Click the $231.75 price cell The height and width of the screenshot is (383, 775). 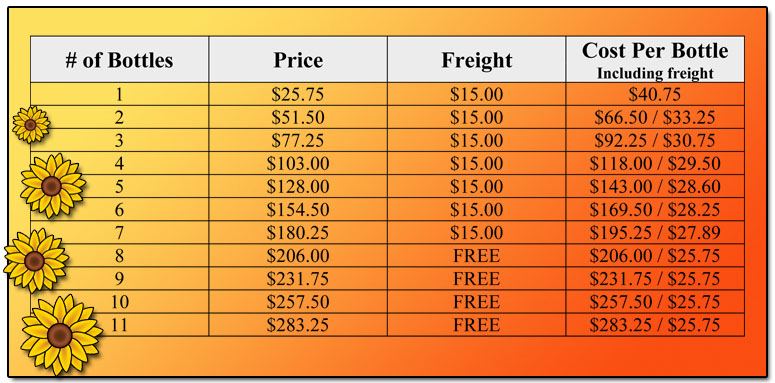pyautogui.click(x=298, y=279)
